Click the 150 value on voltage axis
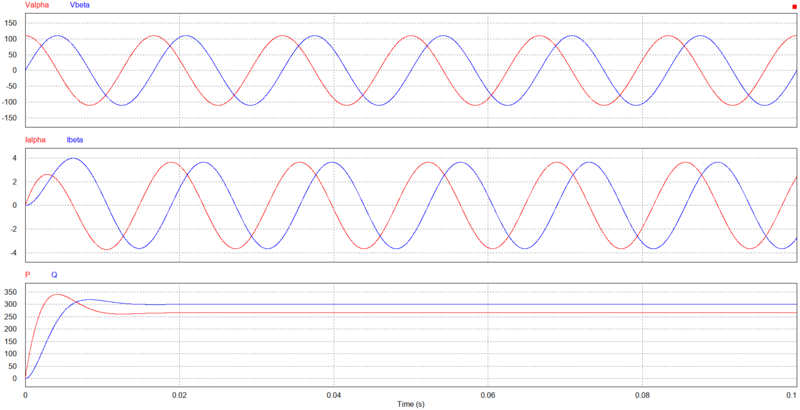The image size is (800, 410). [12, 23]
